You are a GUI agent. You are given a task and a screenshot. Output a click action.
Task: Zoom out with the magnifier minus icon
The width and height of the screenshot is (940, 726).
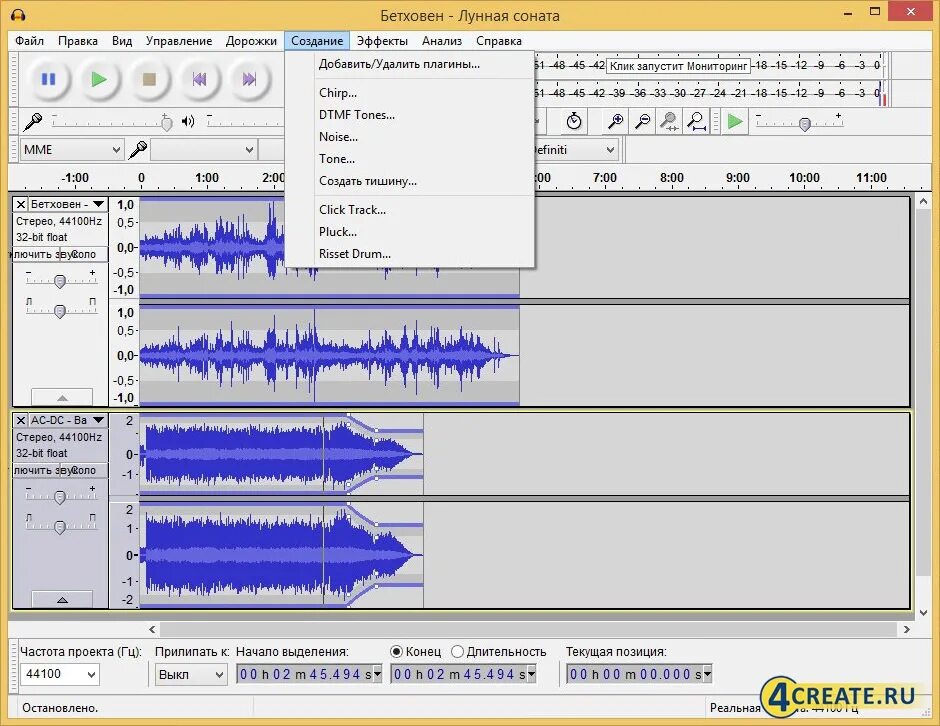coord(643,121)
